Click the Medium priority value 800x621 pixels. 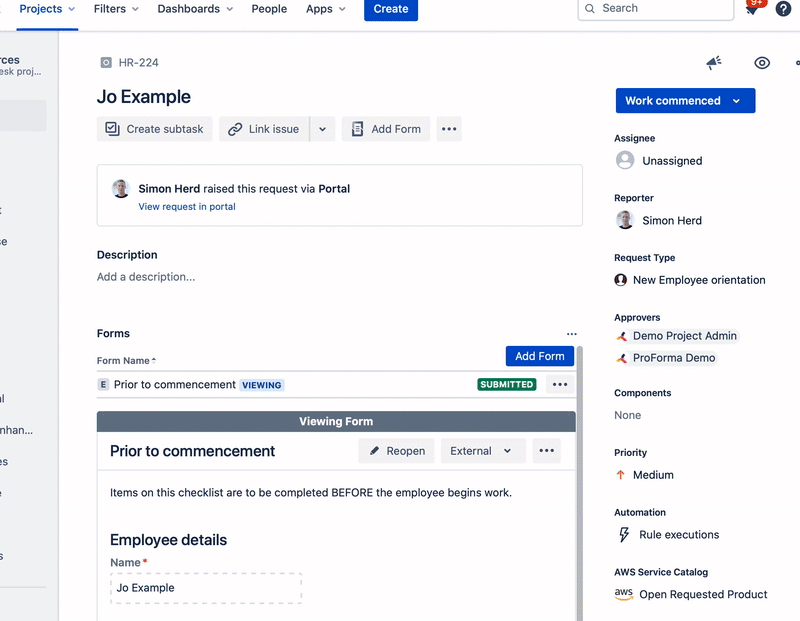(653, 475)
